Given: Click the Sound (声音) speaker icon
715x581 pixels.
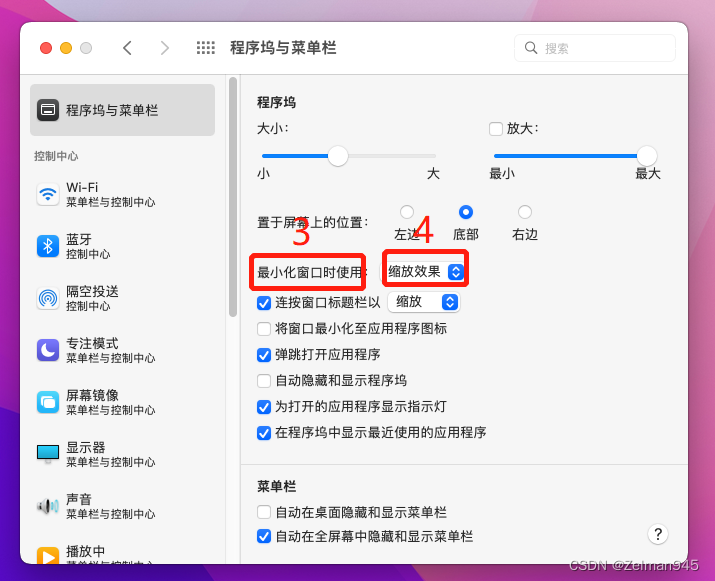Looking at the screenshot, I should (48, 506).
